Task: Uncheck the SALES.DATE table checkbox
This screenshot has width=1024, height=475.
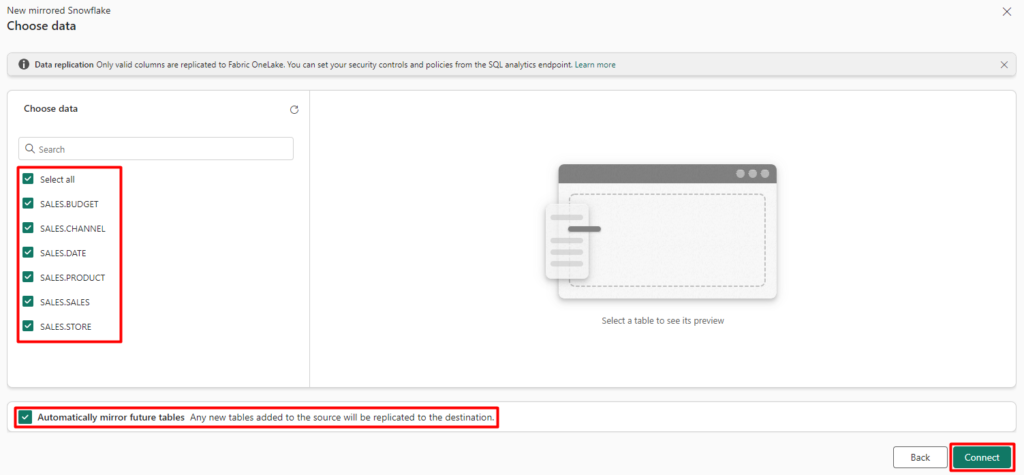Action: tap(28, 253)
